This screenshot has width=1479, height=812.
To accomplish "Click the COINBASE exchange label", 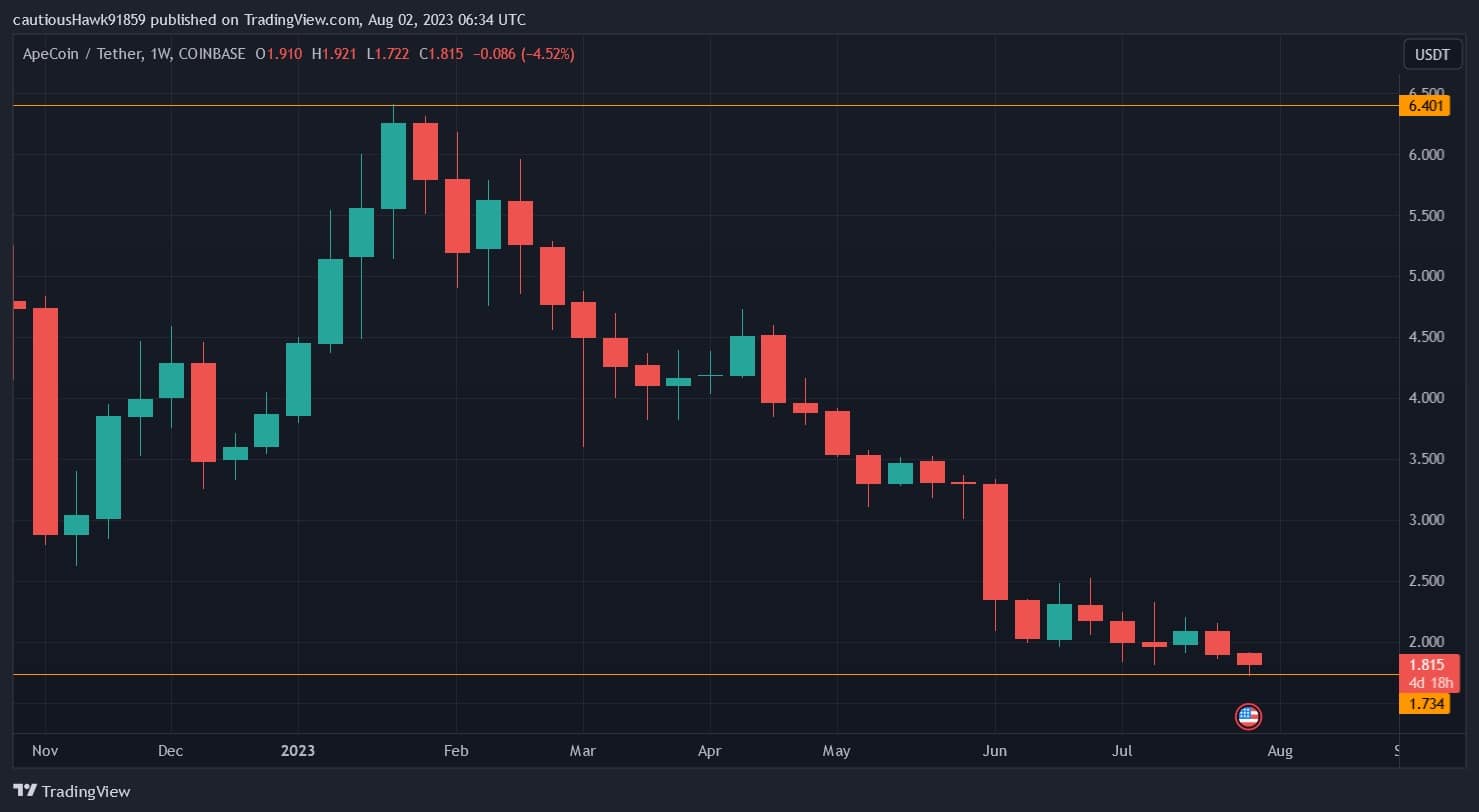I will coord(211,54).
